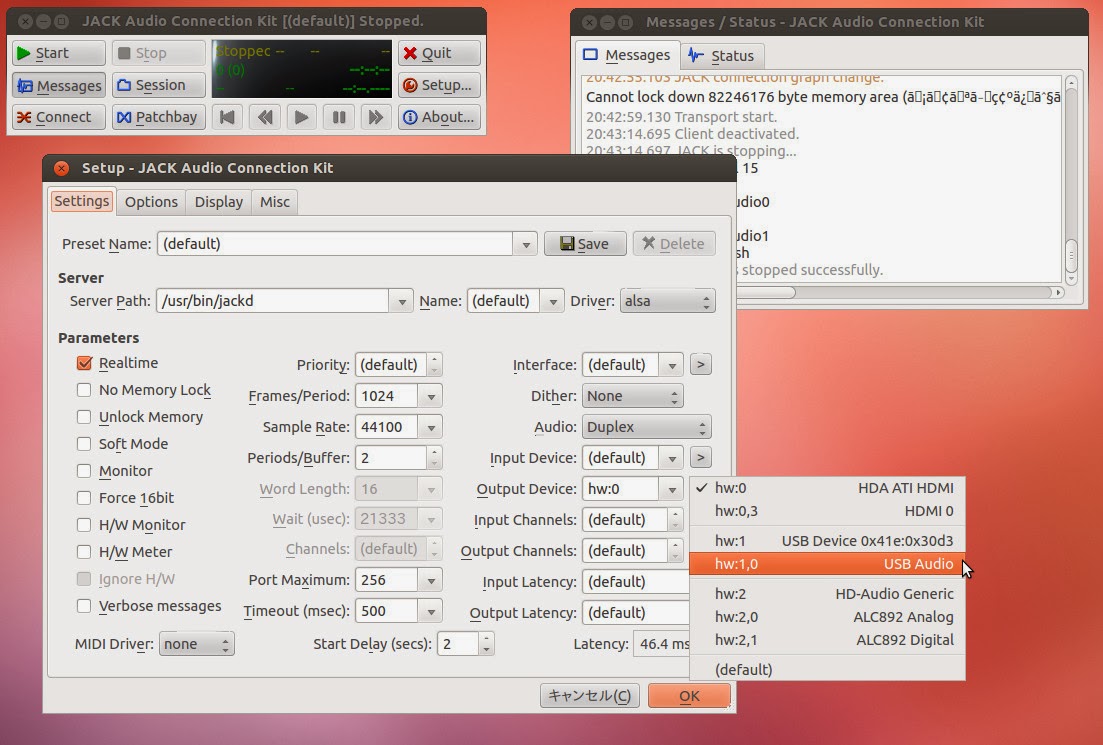
Task: Start the JACK server with Start button
Action: 58,53
